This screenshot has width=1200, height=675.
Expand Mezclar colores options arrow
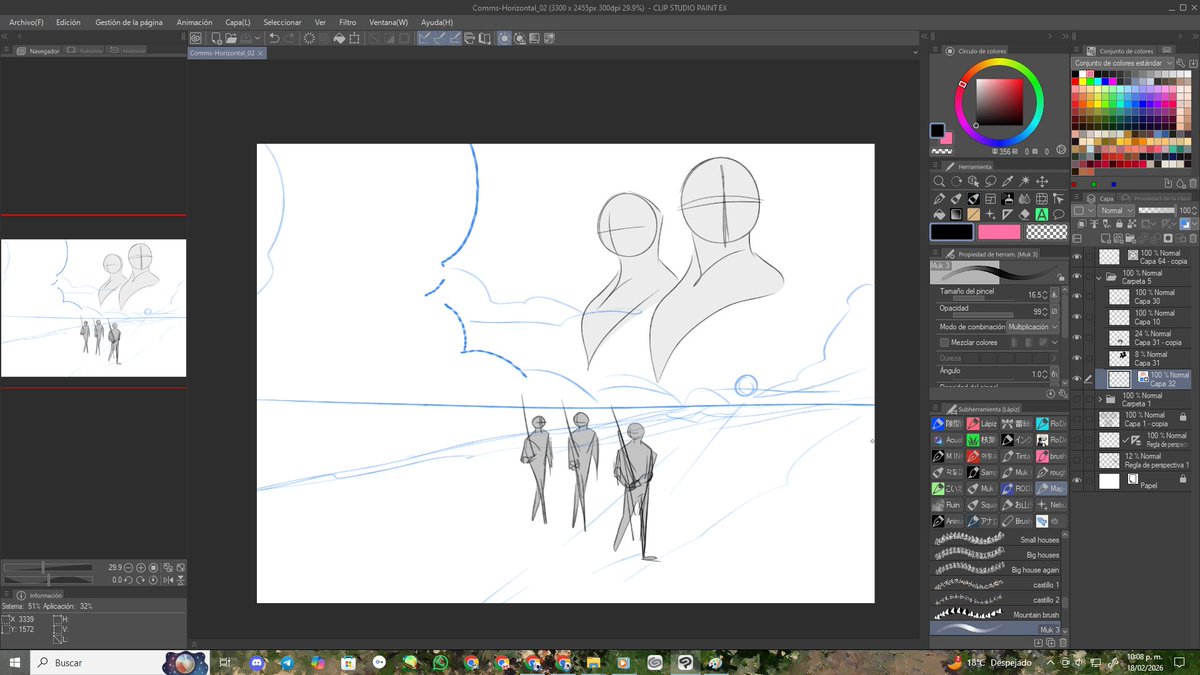pos(1053,342)
